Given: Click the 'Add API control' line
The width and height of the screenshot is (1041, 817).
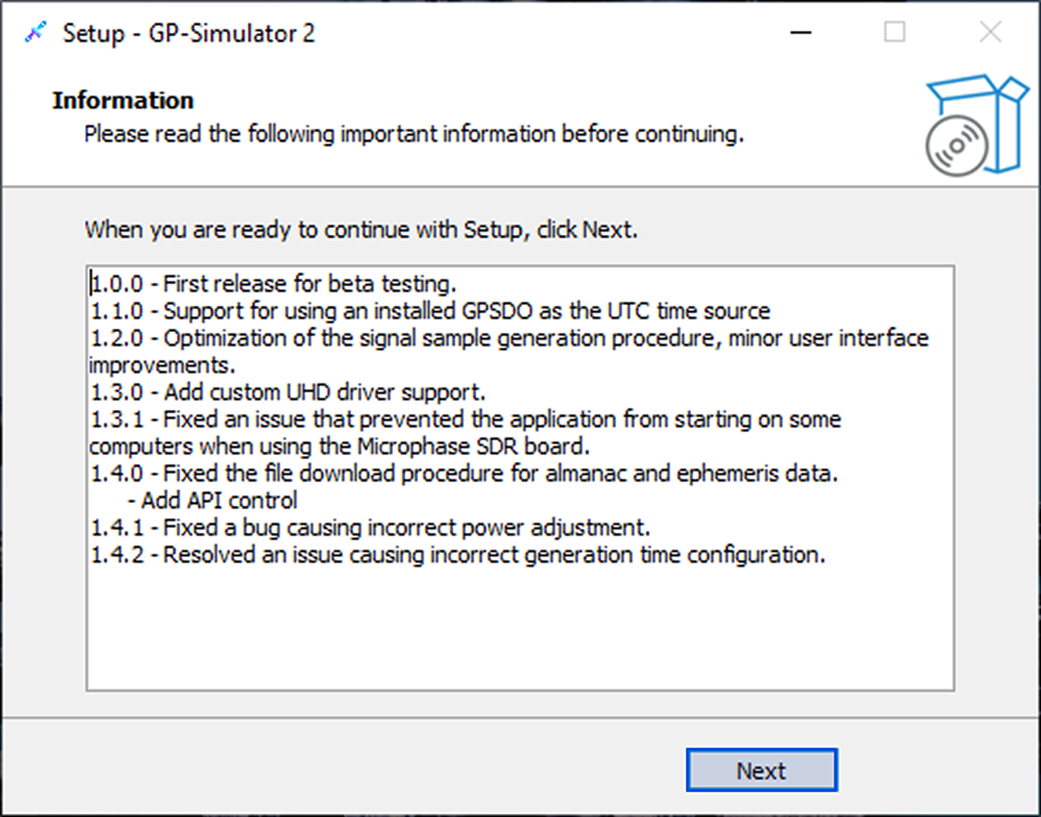Looking at the screenshot, I should click(219, 500).
